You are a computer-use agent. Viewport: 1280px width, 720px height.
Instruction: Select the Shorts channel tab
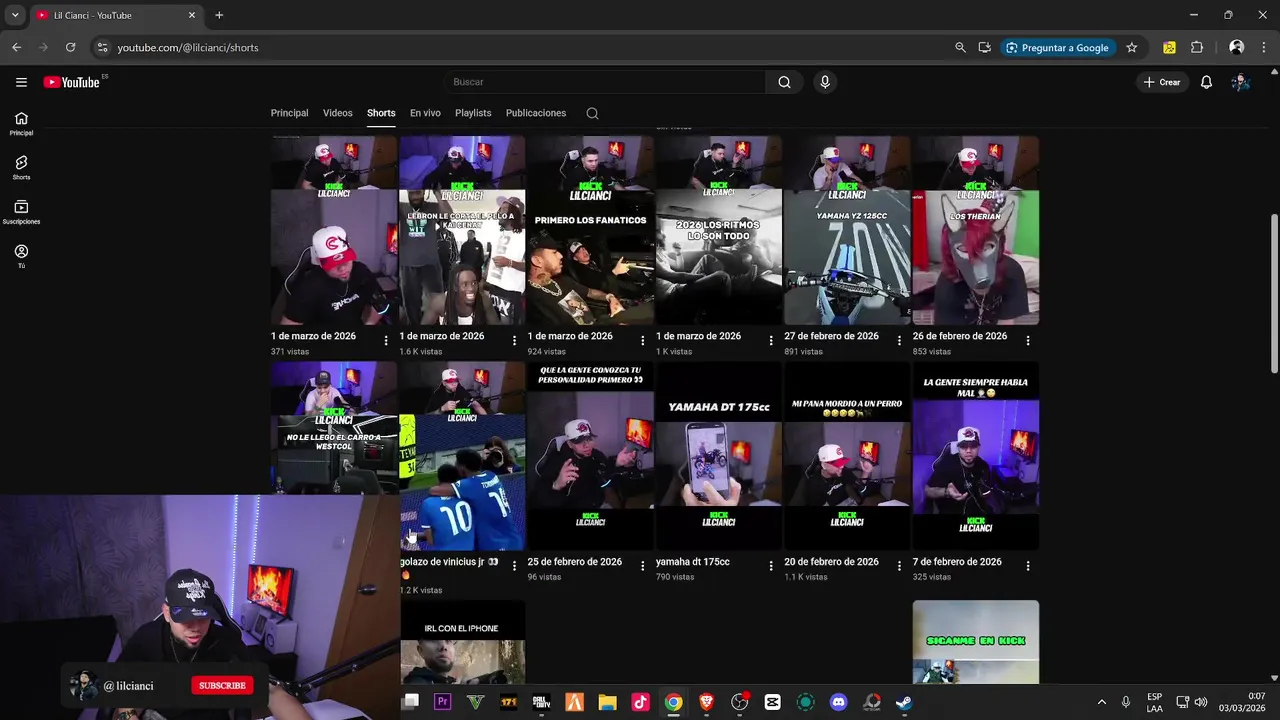[381, 113]
